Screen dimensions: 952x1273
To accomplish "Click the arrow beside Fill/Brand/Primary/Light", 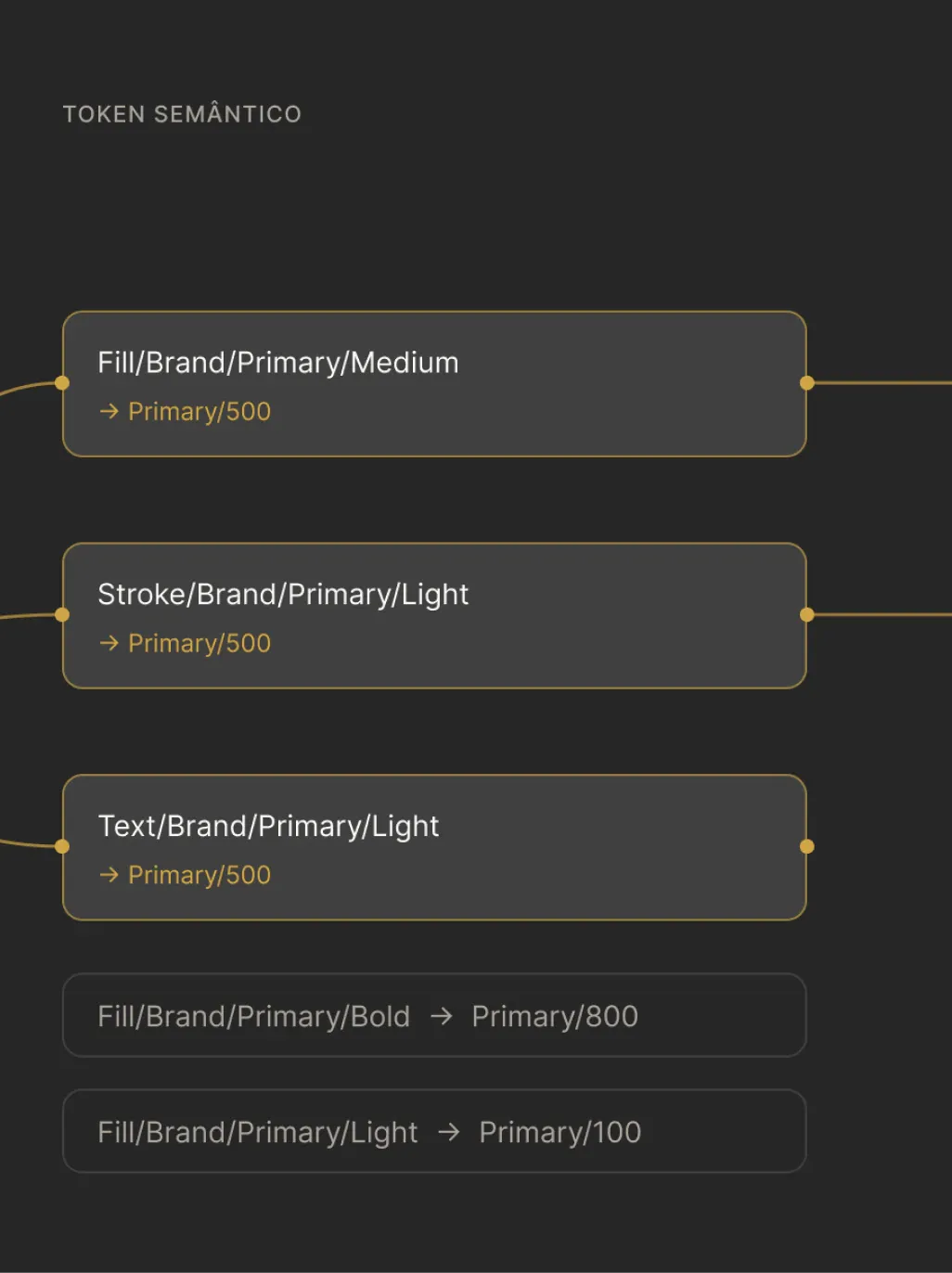I will [448, 1132].
